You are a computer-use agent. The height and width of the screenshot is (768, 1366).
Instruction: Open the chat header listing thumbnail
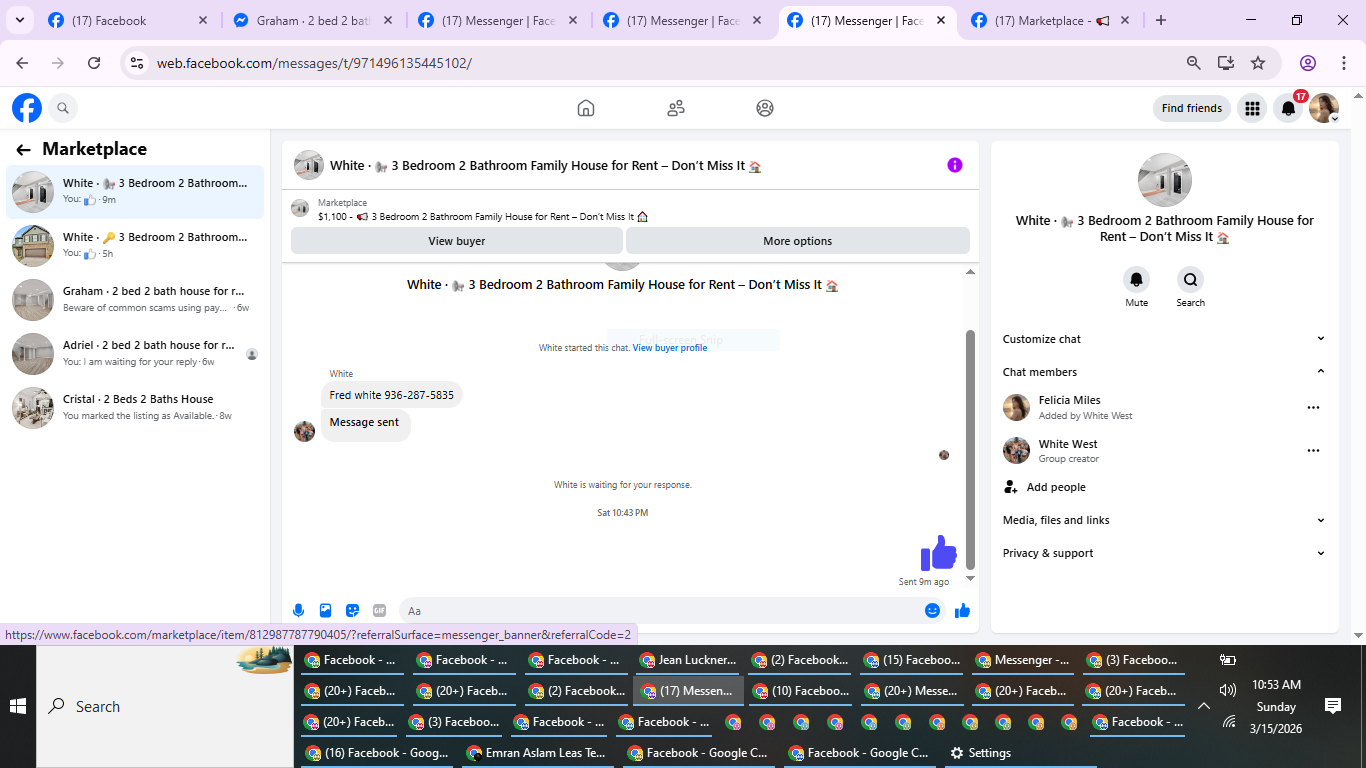[x=309, y=165]
